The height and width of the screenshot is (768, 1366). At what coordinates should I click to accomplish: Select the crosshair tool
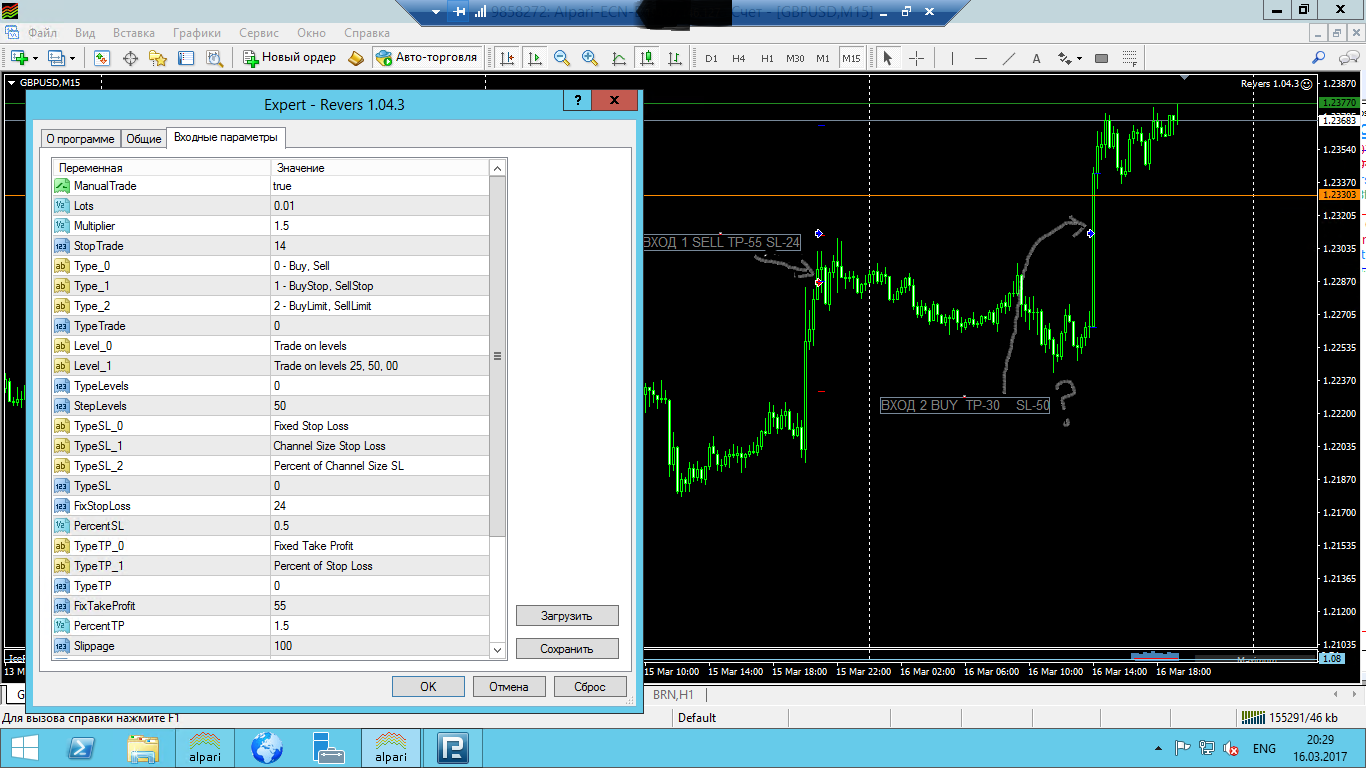(x=915, y=58)
